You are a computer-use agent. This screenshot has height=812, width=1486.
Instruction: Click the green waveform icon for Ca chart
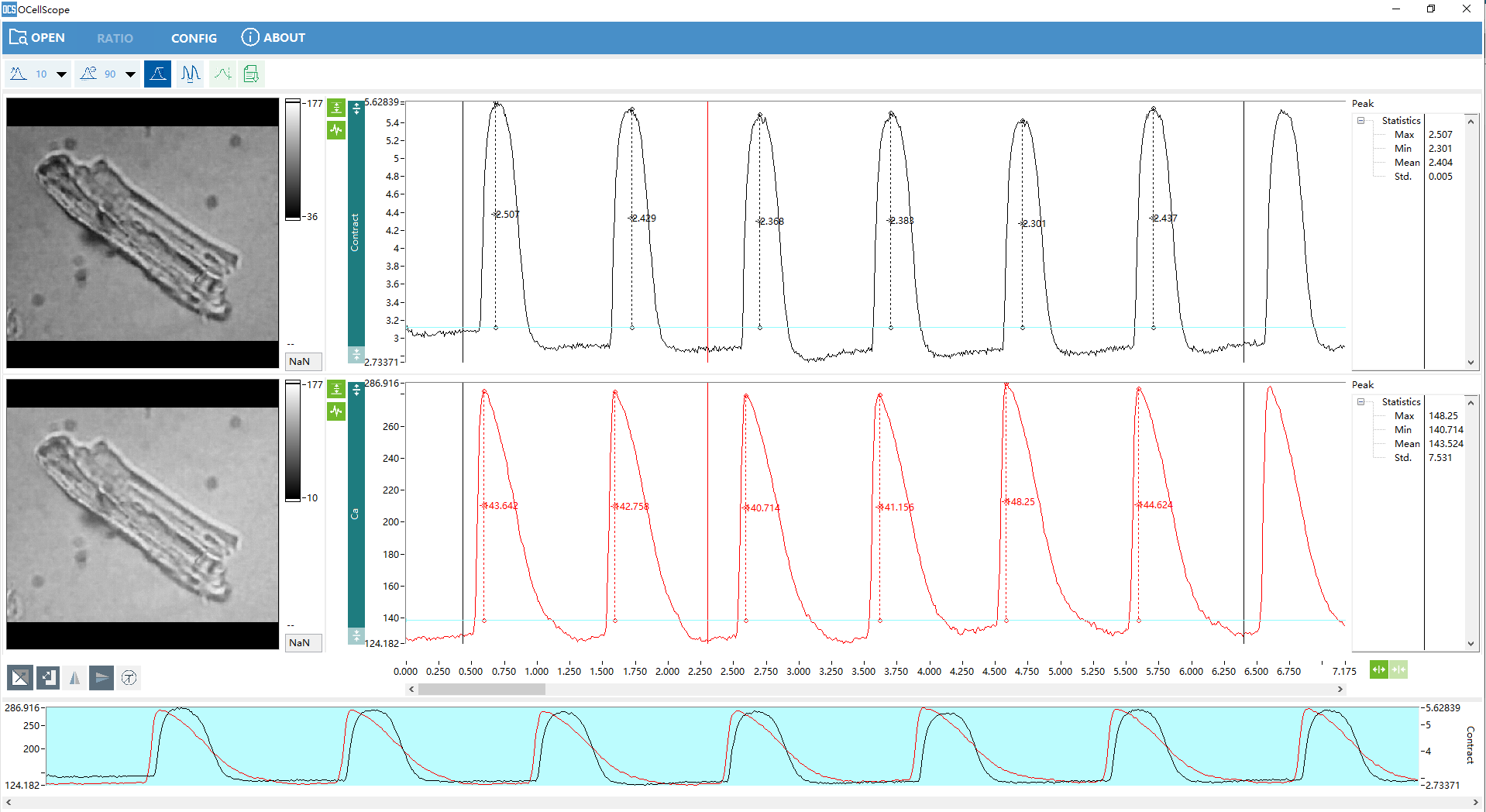(336, 411)
